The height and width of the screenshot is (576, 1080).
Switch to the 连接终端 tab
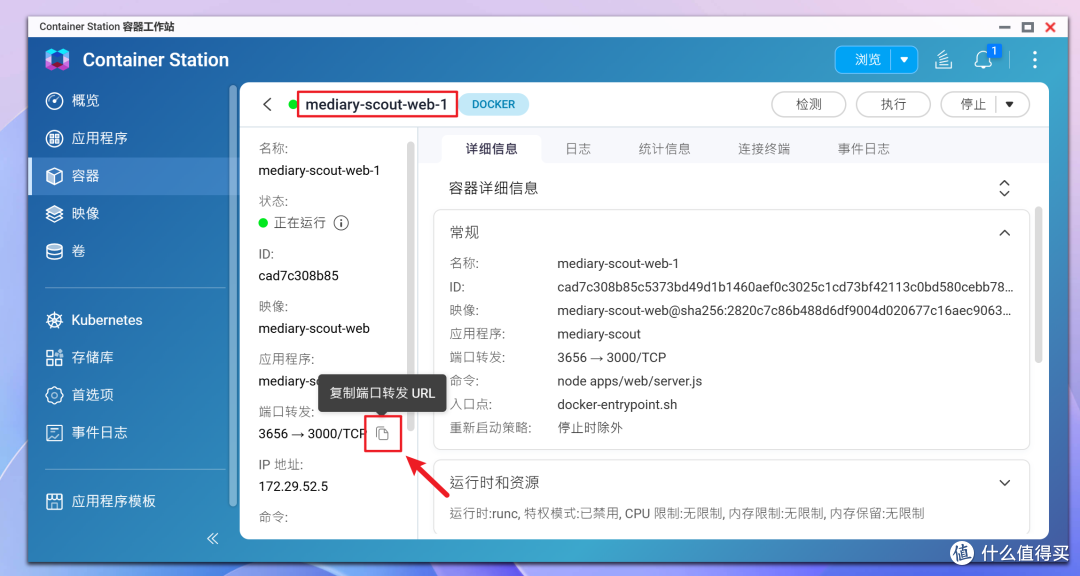pos(764,149)
